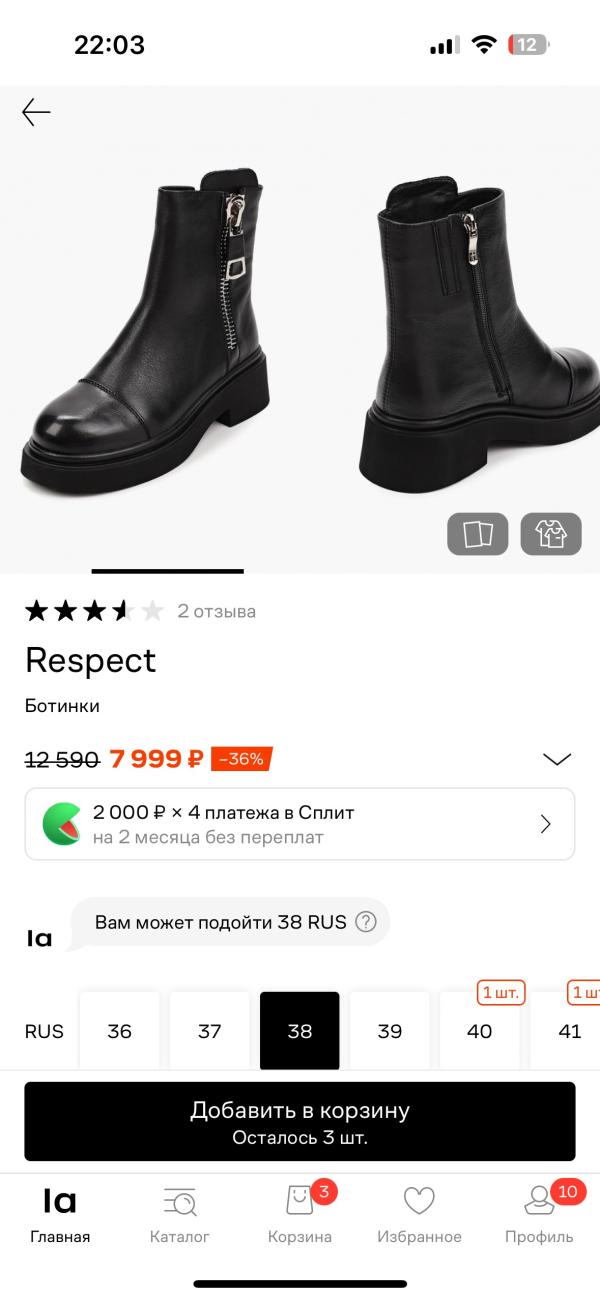
Task: Open the Каталог search tab
Action: click(180, 1213)
